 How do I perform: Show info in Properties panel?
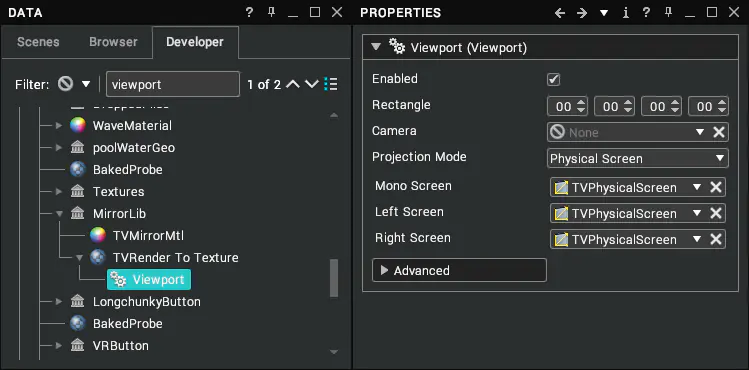[626, 13]
